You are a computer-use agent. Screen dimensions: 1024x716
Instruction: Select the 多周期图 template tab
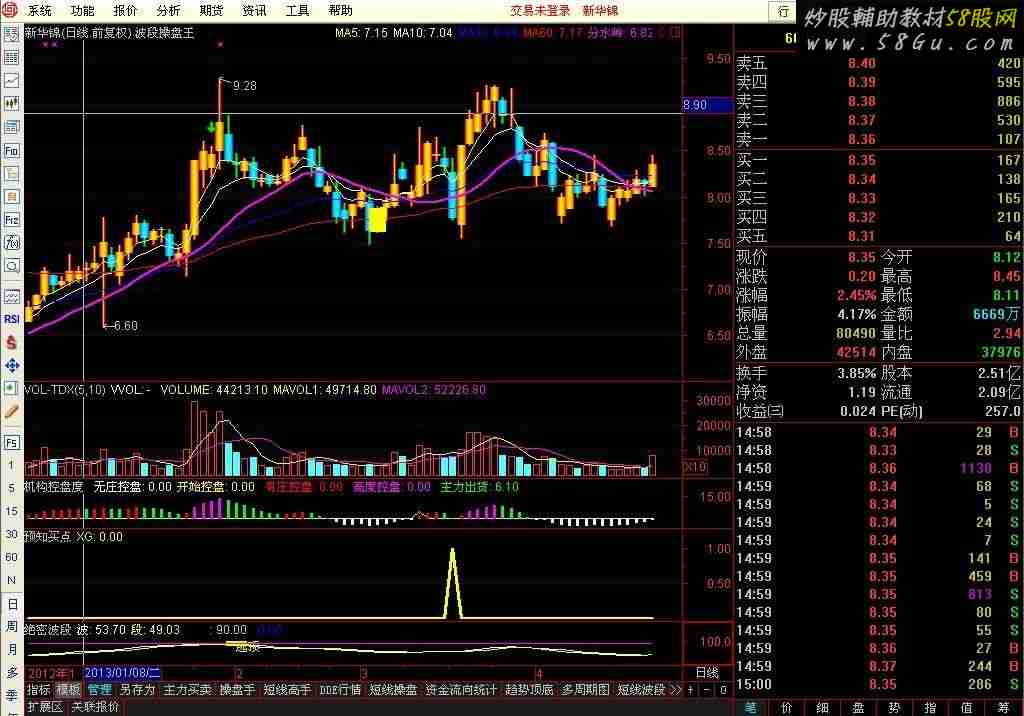[585, 689]
